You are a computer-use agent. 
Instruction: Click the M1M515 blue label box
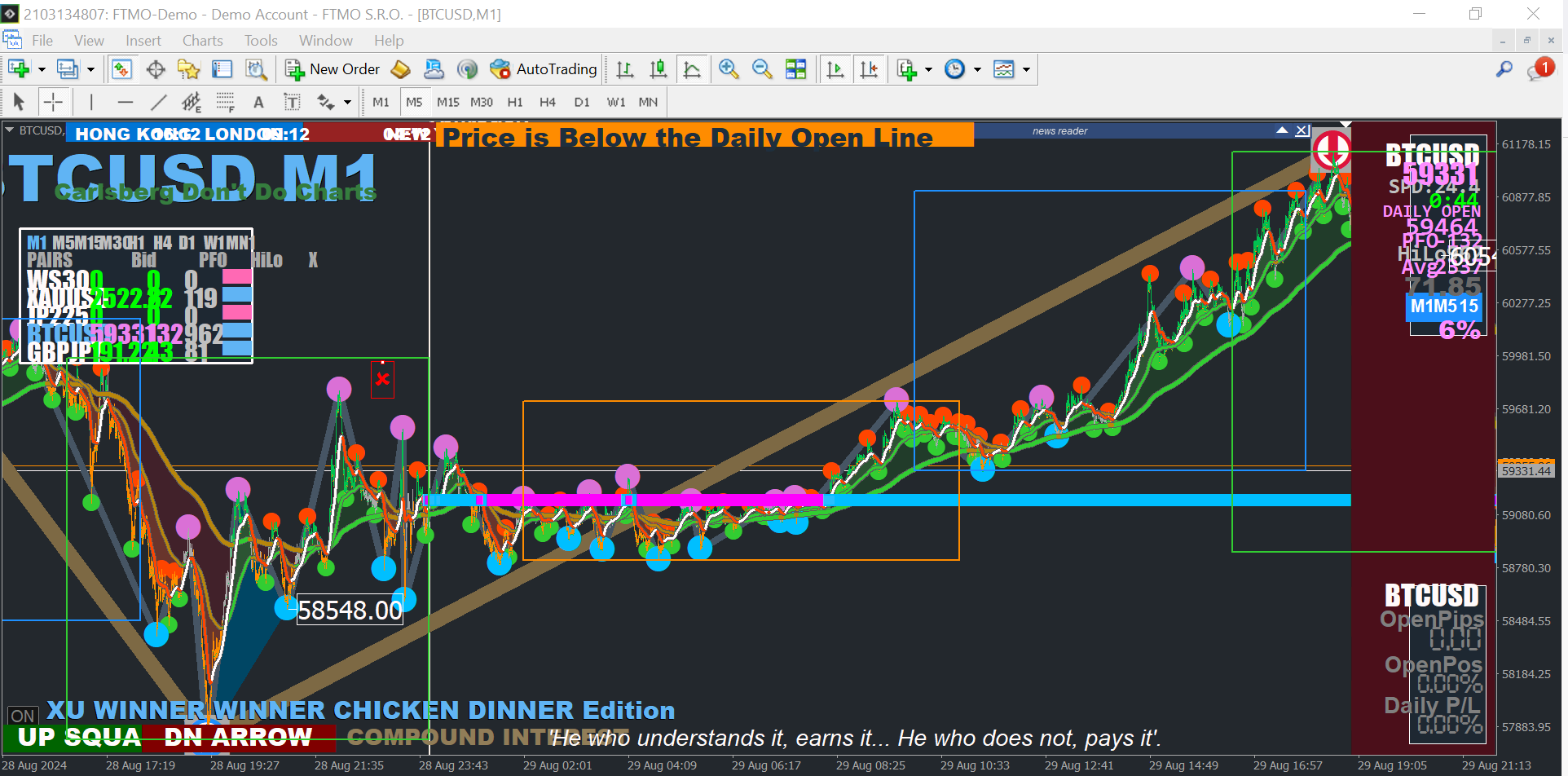pos(1444,306)
